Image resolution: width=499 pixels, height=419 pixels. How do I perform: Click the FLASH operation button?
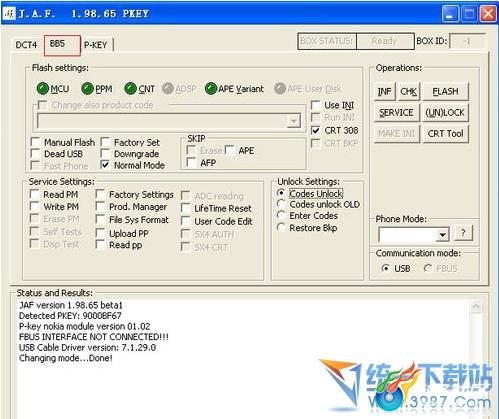tap(445, 91)
